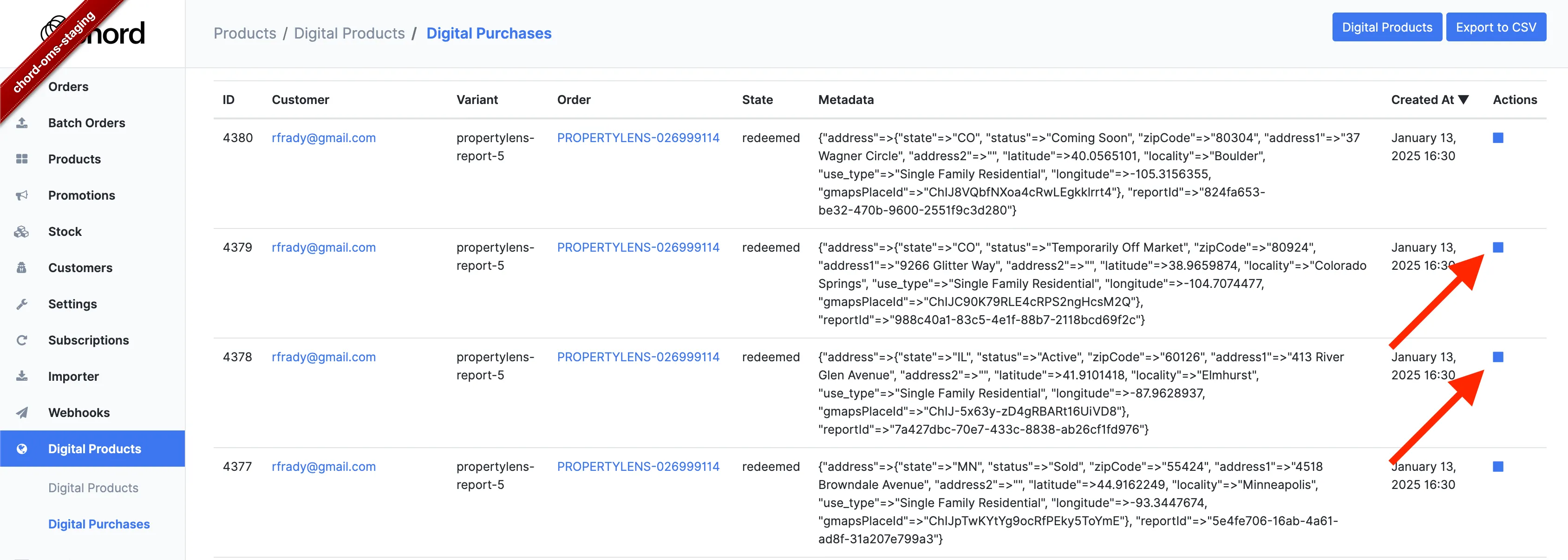Click Products breadcrumb link
This screenshot has height=560, width=1568.
(x=245, y=33)
